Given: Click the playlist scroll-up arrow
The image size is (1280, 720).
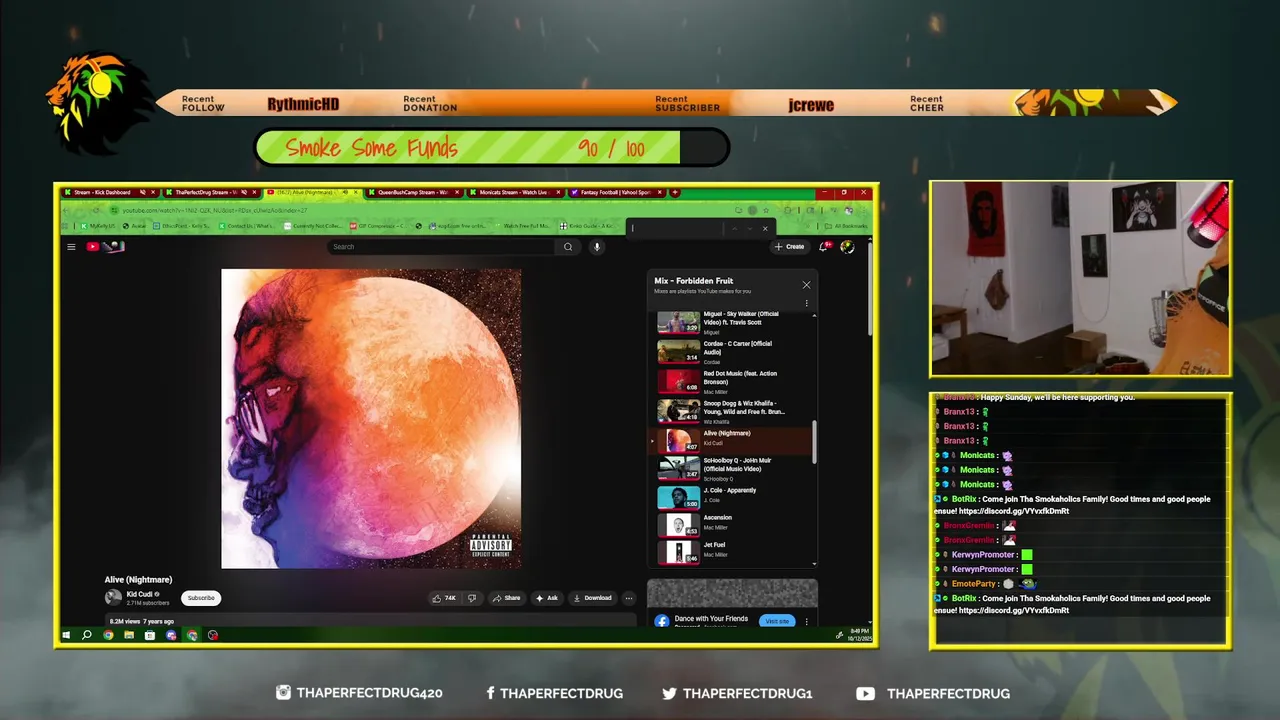Looking at the screenshot, I should [x=814, y=315].
